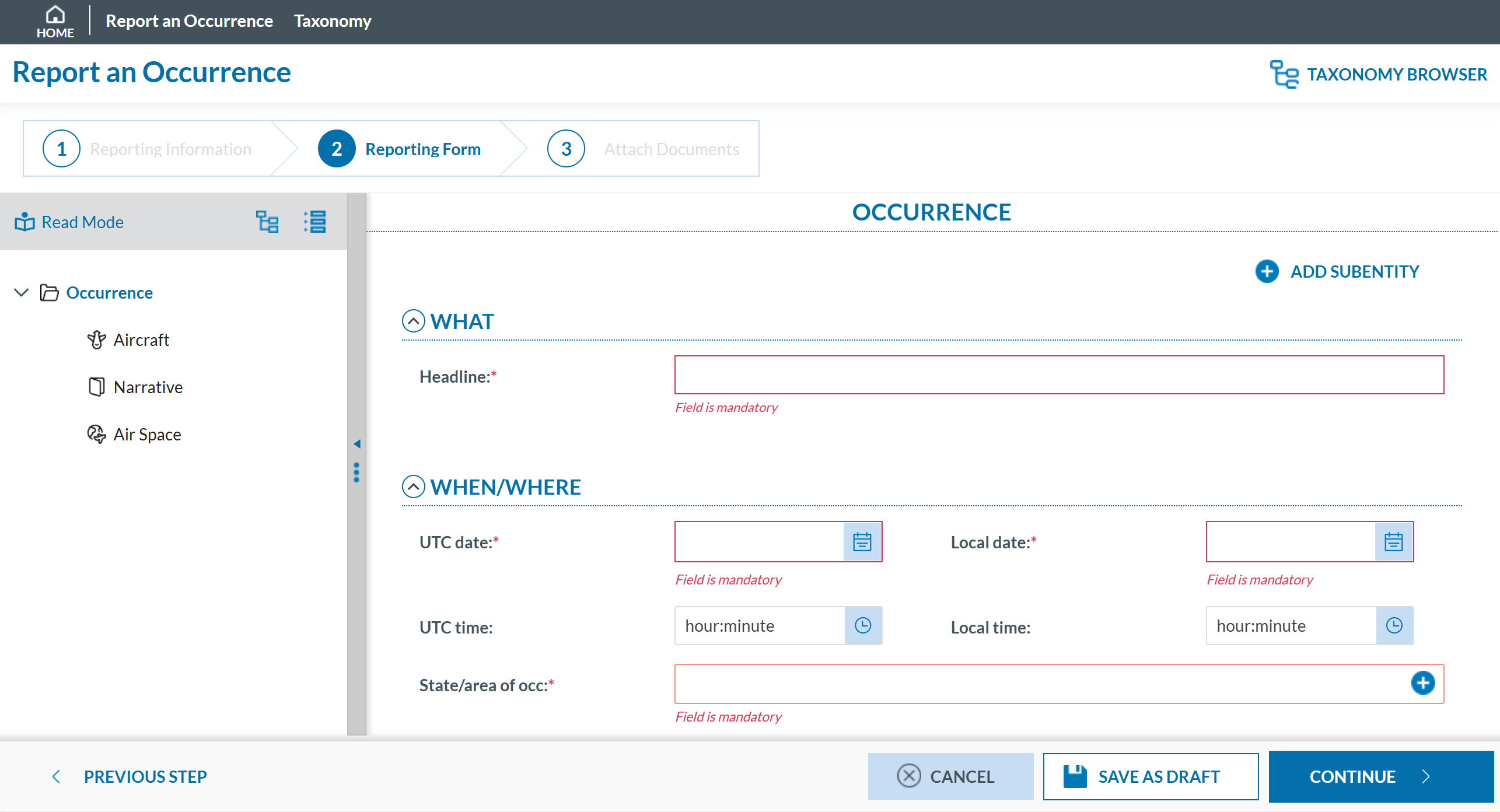Go to step 3 Attach Documents
Viewport: 1500px width, 812px height.
pyautogui.click(x=643, y=149)
